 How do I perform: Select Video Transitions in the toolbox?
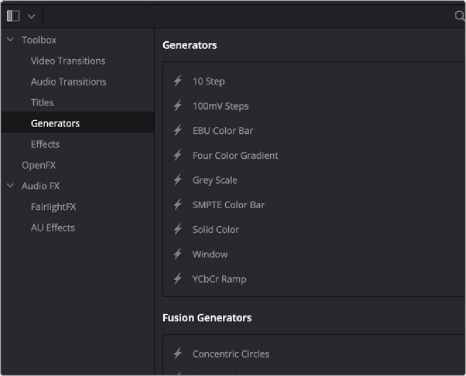68,61
